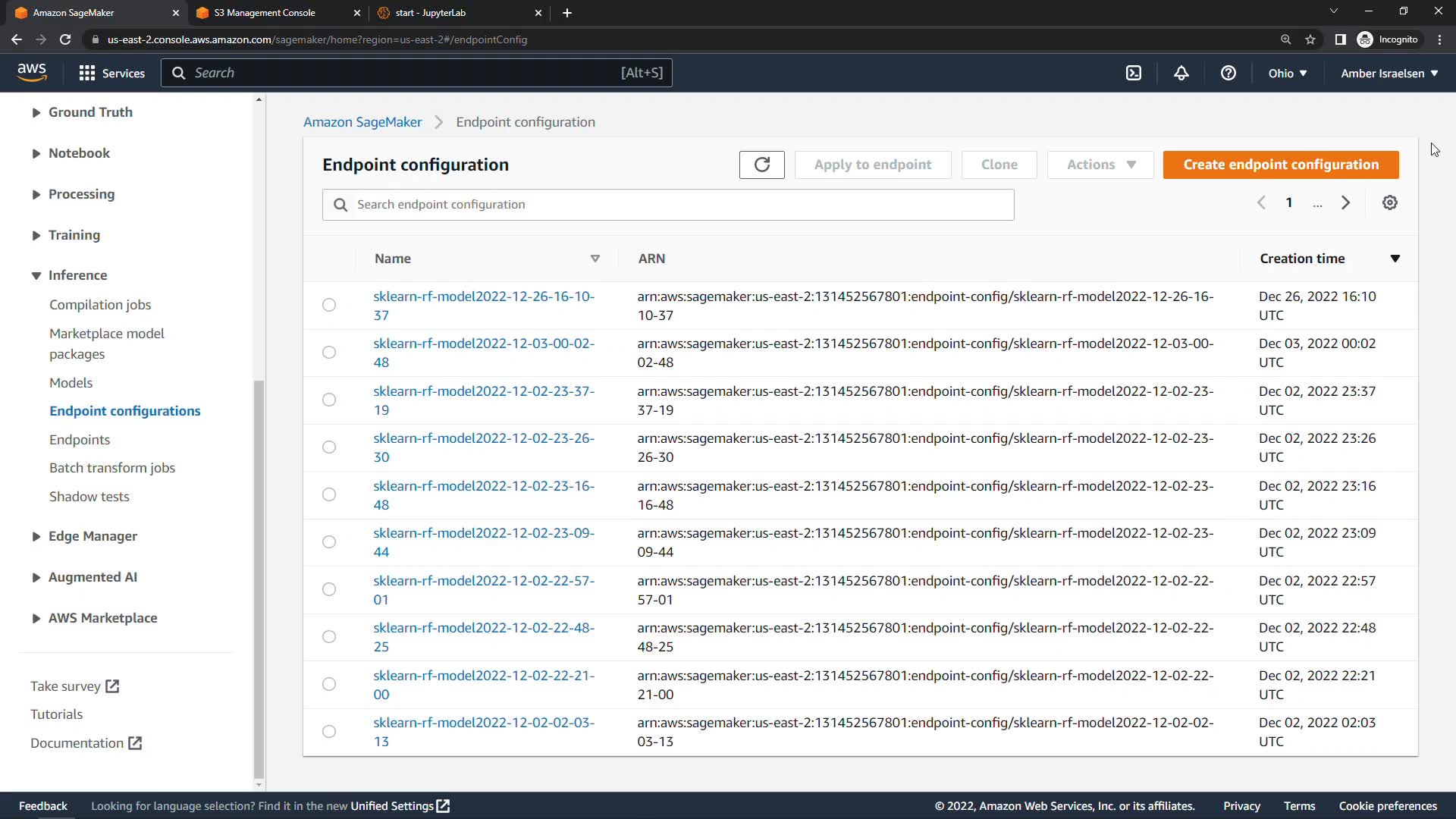This screenshot has width=1456, height=819.
Task: Focus the Search endpoint configuration field
Action: click(x=679, y=205)
